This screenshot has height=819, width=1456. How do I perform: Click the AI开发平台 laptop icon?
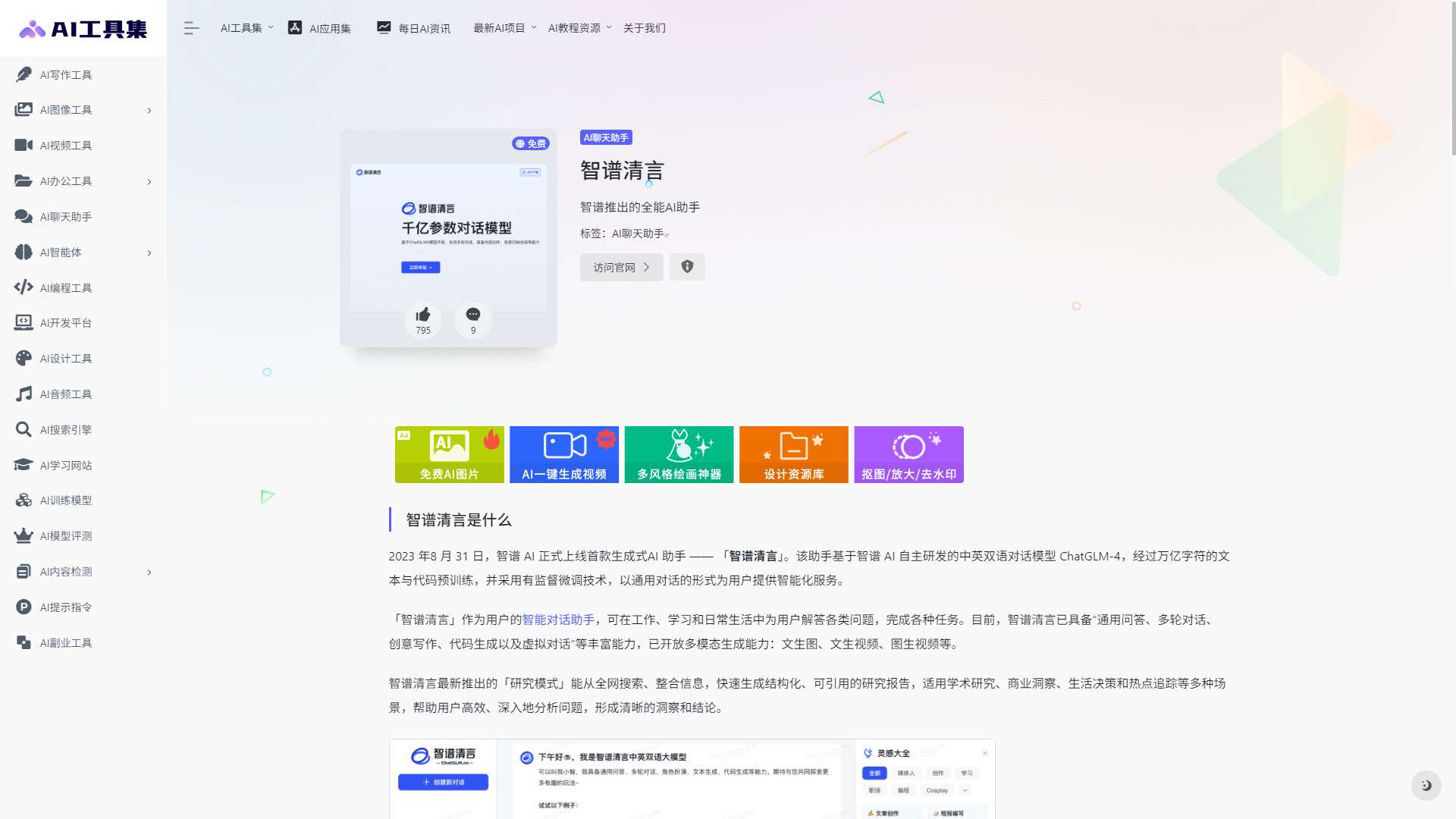[x=24, y=322]
